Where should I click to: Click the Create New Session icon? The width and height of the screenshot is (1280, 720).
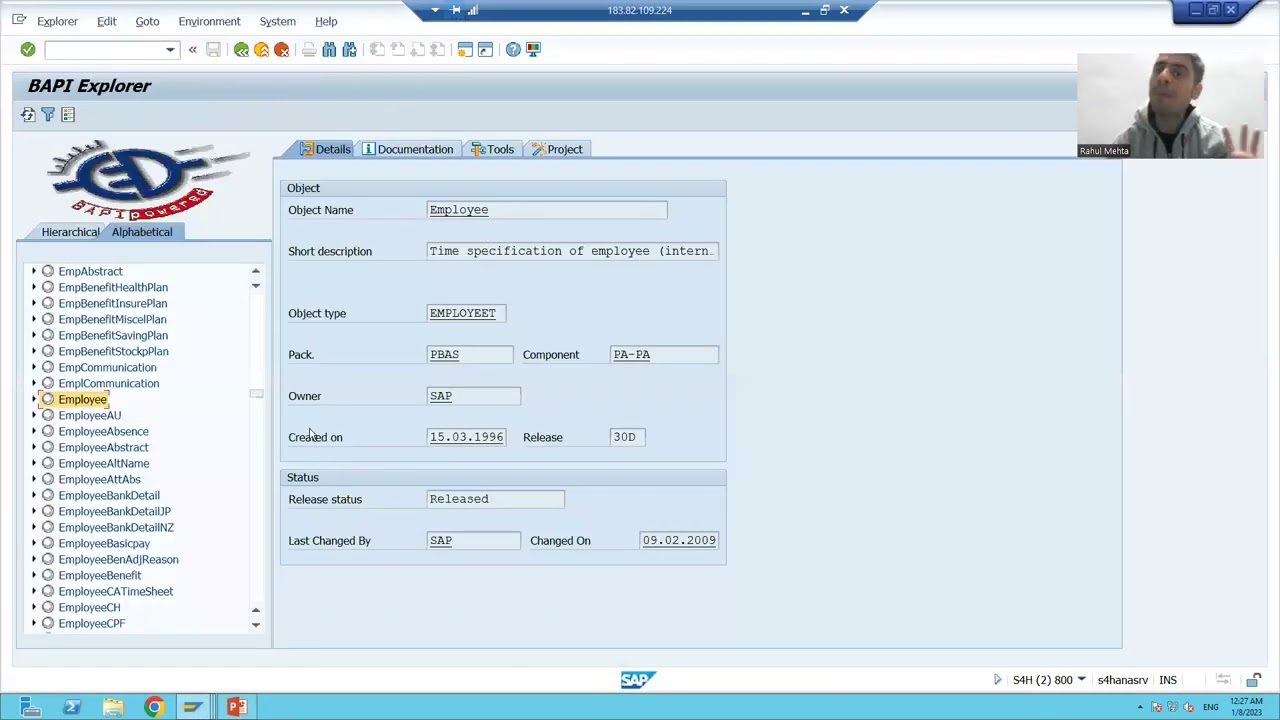(x=465, y=49)
